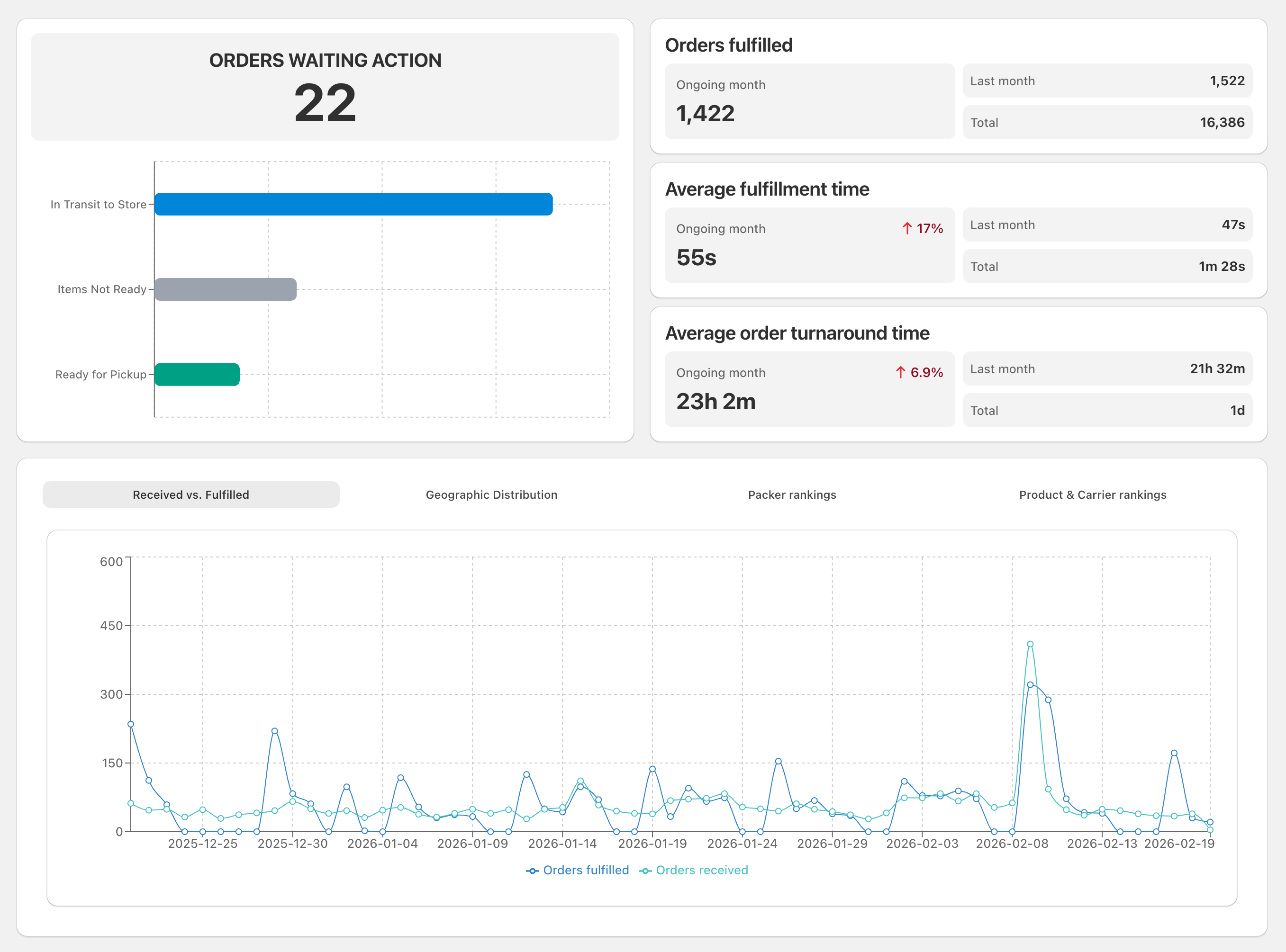Click the Last month 1,522 orders tile
Screen dimensions: 1286x952
tap(1107, 81)
